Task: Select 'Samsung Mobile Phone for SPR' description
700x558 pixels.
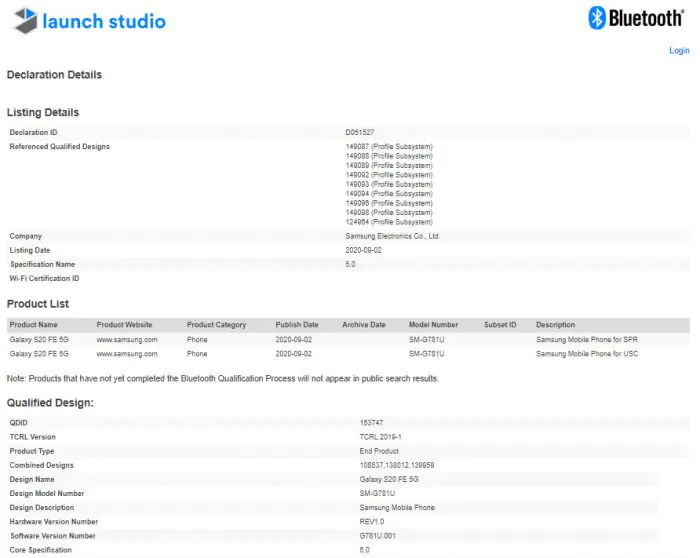Action: (x=587, y=339)
